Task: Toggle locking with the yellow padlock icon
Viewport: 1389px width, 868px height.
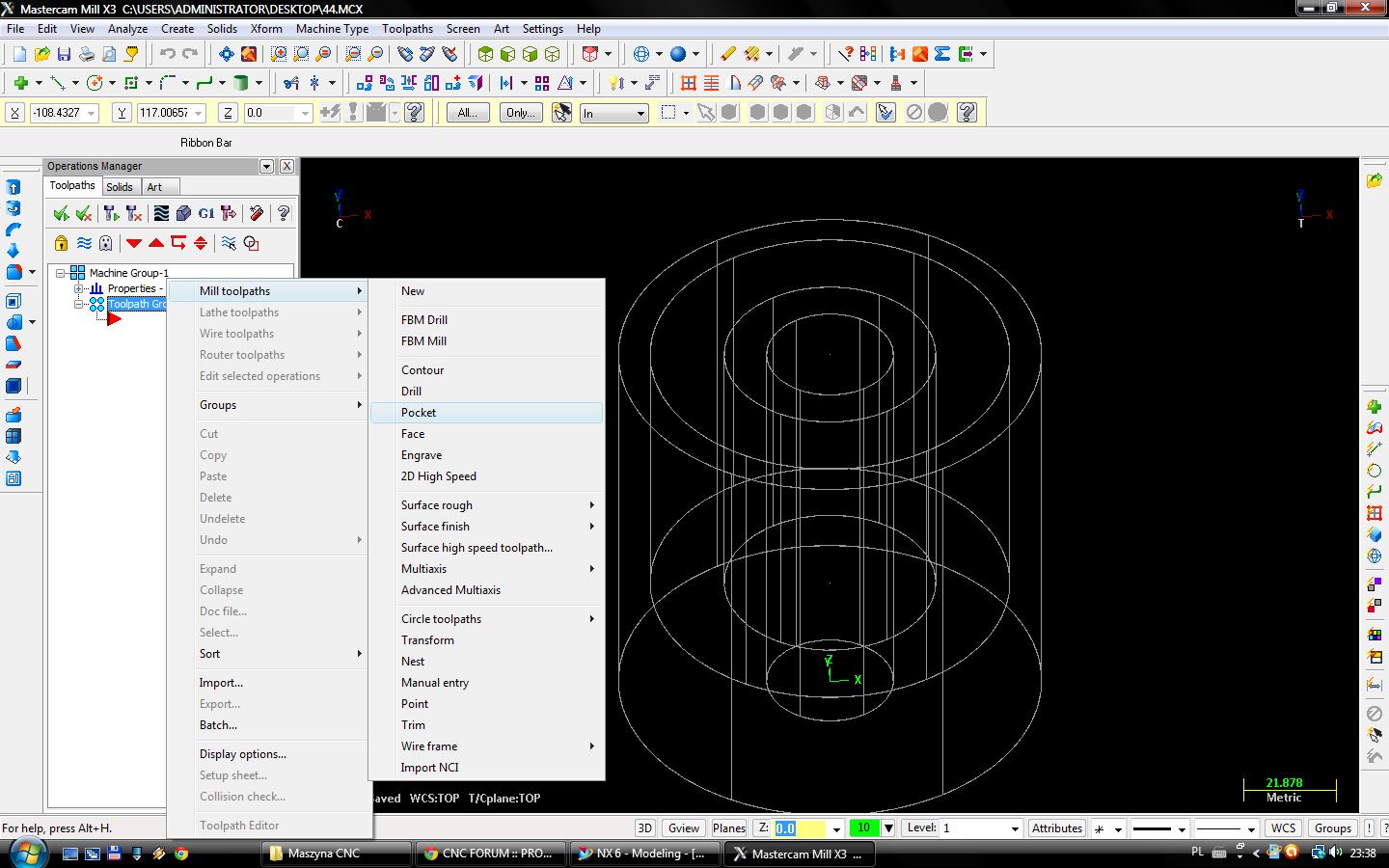Action: tap(62, 243)
